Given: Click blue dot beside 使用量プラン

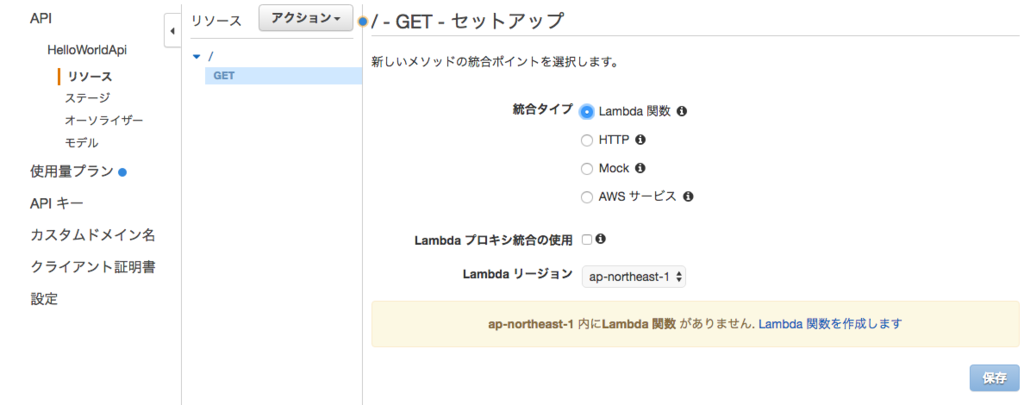Looking at the screenshot, I should coord(122,172).
